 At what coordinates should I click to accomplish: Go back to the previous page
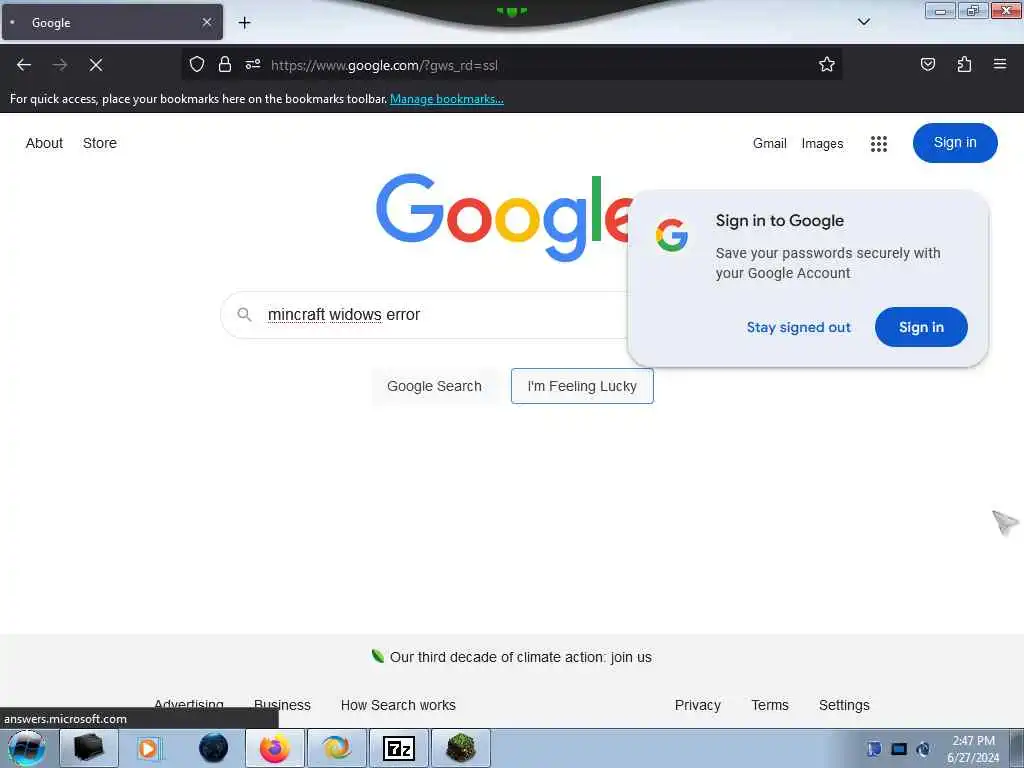click(x=24, y=65)
